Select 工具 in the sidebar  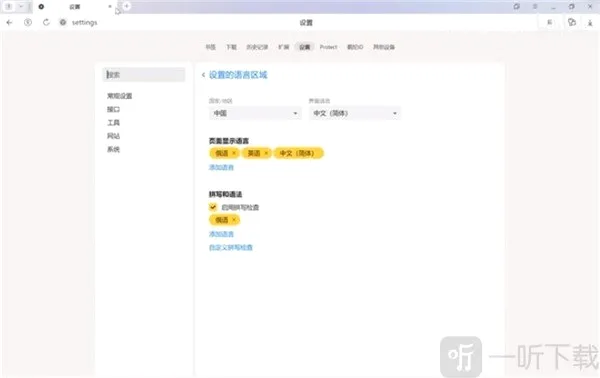tap(113, 123)
